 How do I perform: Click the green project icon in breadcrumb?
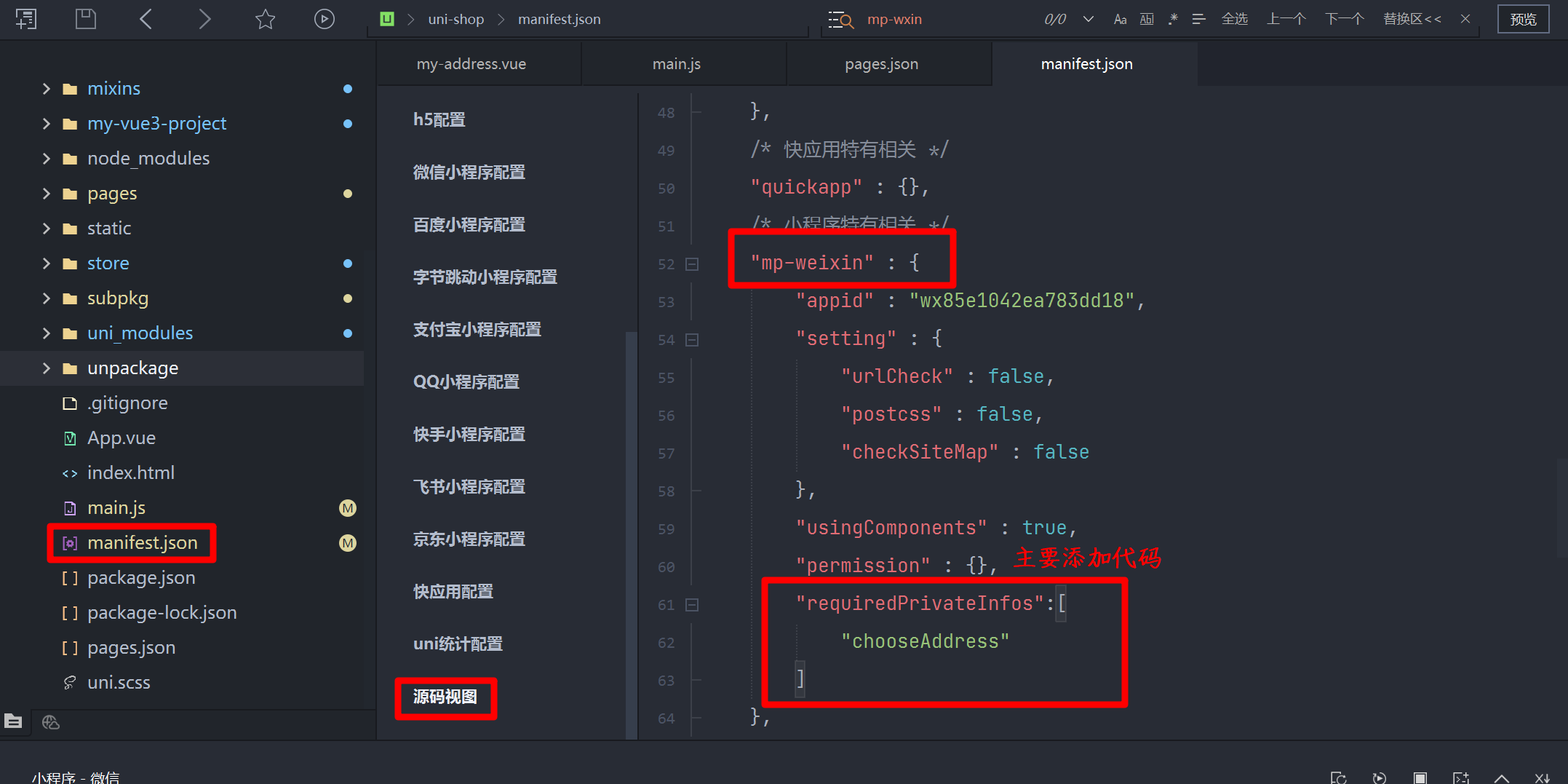(x=387, y=19)
